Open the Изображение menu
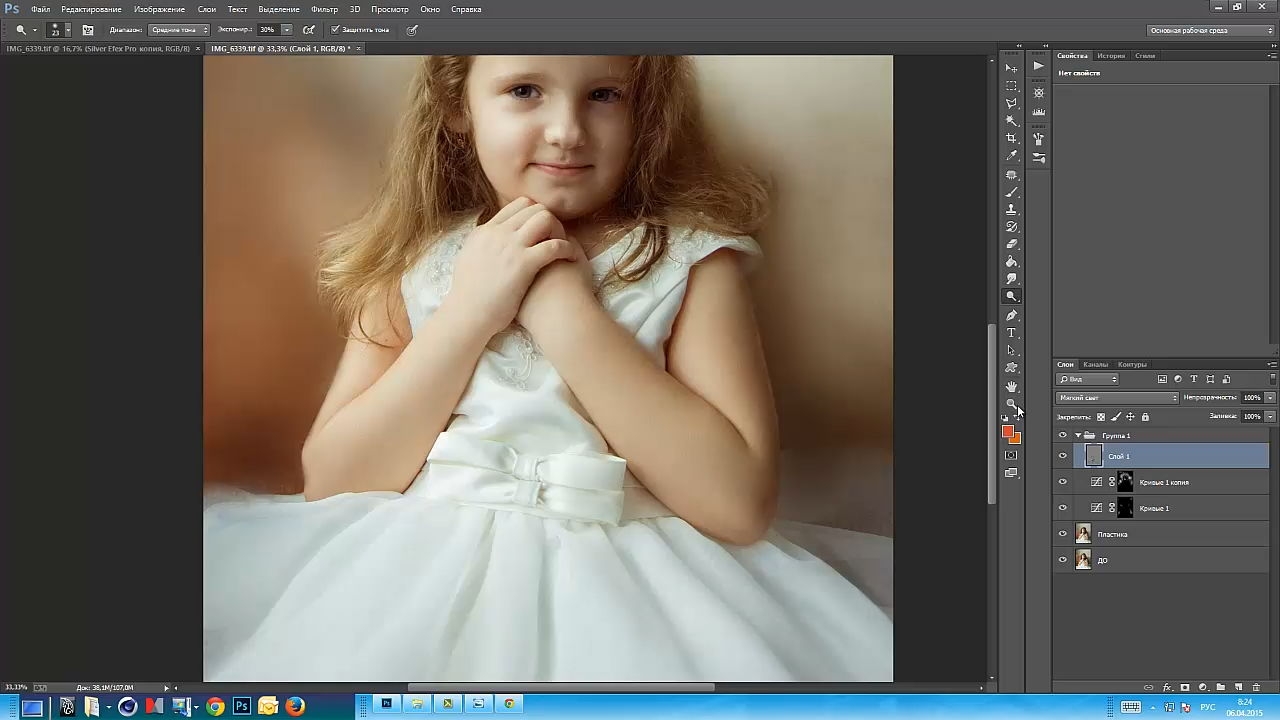This screenshot has height=720, width=1280. [160, 9]
